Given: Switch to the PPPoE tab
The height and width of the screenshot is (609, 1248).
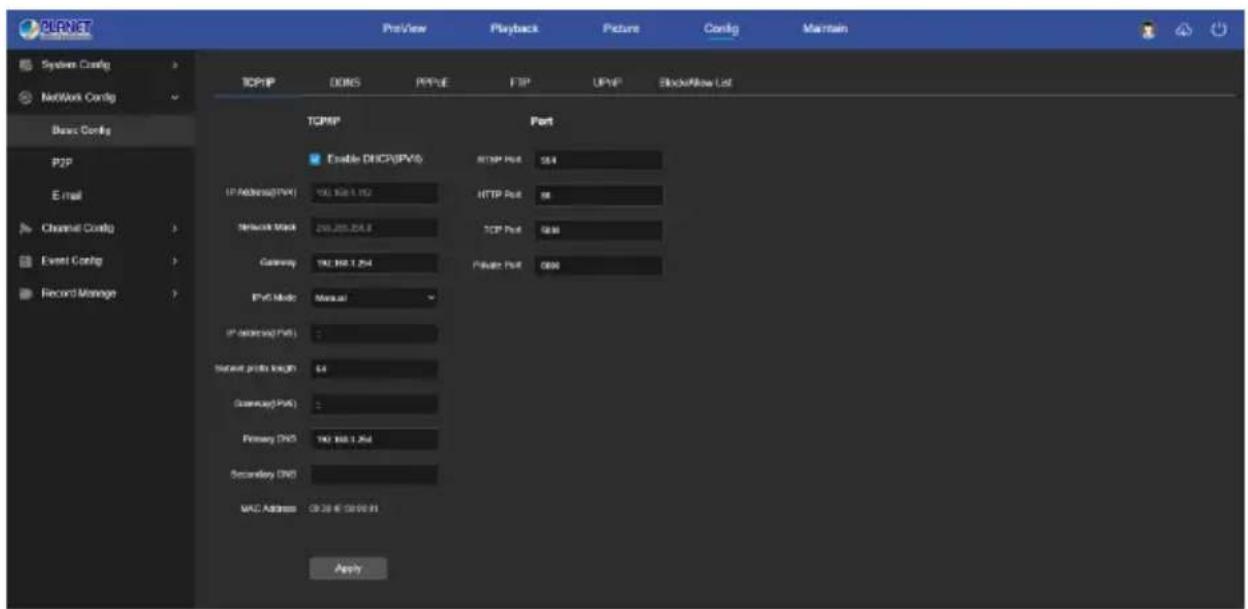Looking at the screenshot, I should pyautogui.click(x=431, y=83).
